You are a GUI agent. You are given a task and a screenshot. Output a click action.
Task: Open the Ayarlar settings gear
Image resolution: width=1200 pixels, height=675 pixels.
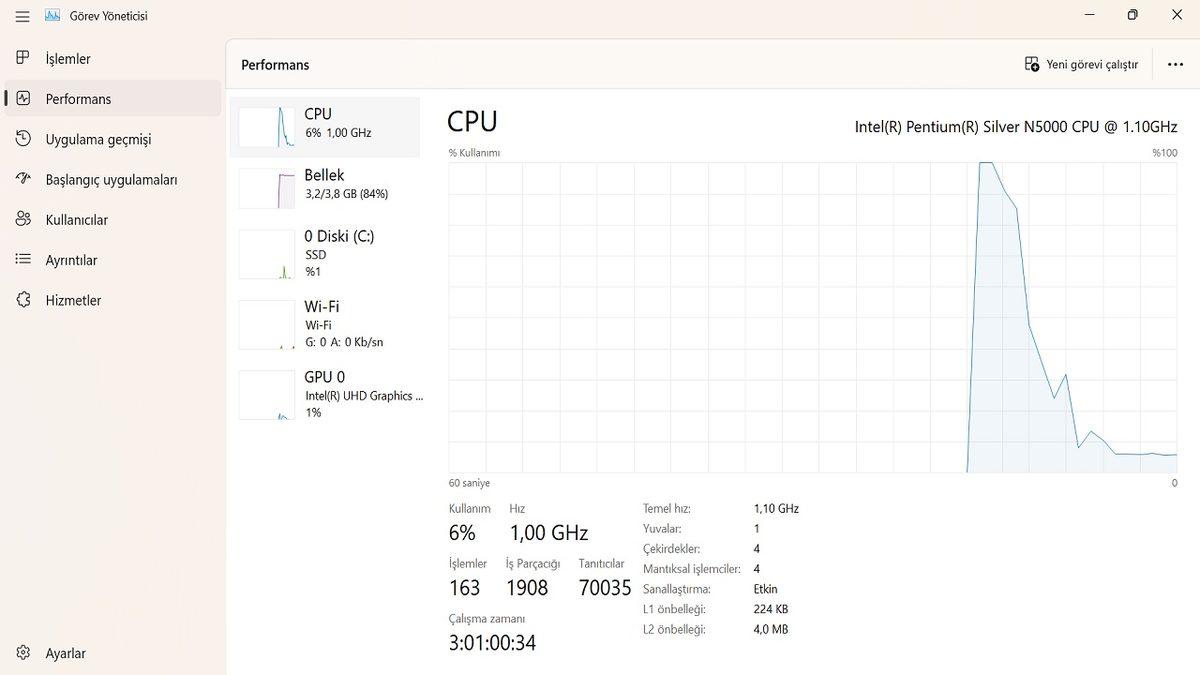point(23,653)
